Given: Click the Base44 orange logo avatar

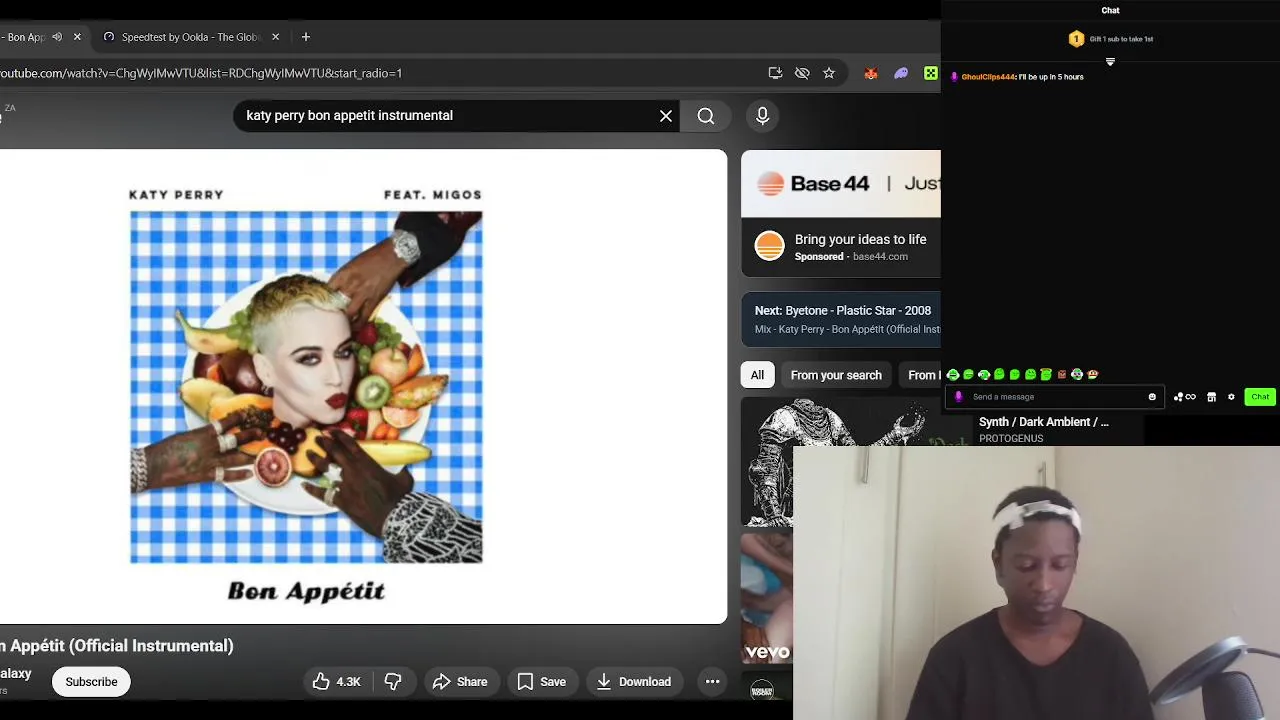Looking at the screenshot, I should click(770, 246).
